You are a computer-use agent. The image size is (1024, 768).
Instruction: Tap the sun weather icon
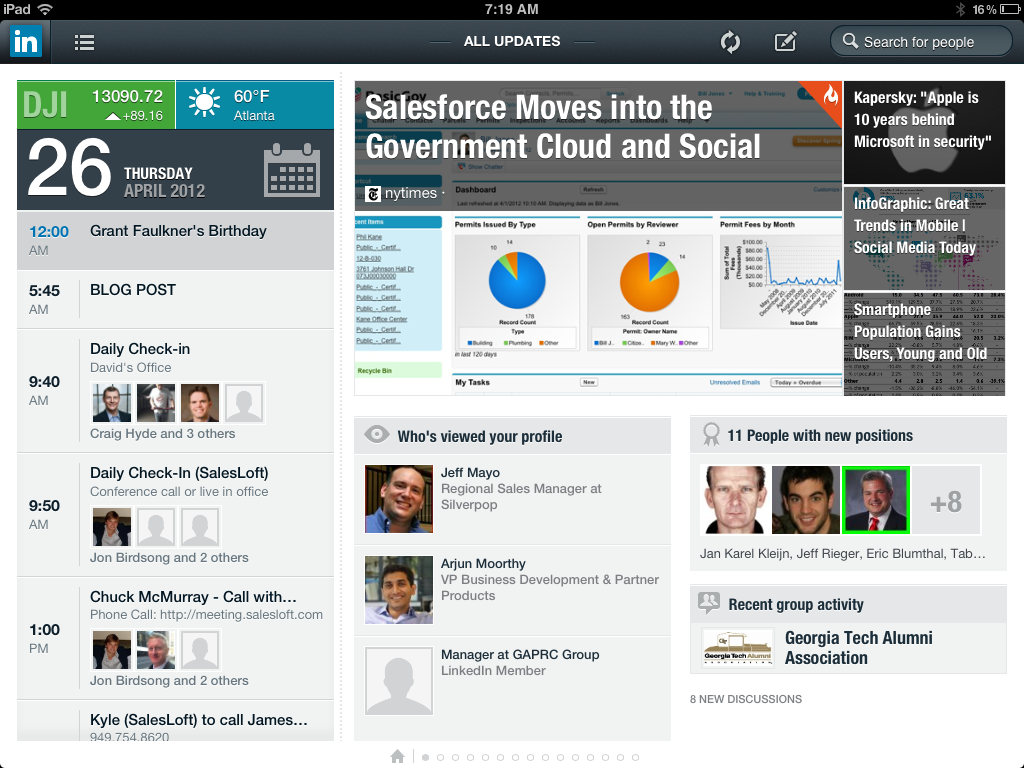pos(204,104)
